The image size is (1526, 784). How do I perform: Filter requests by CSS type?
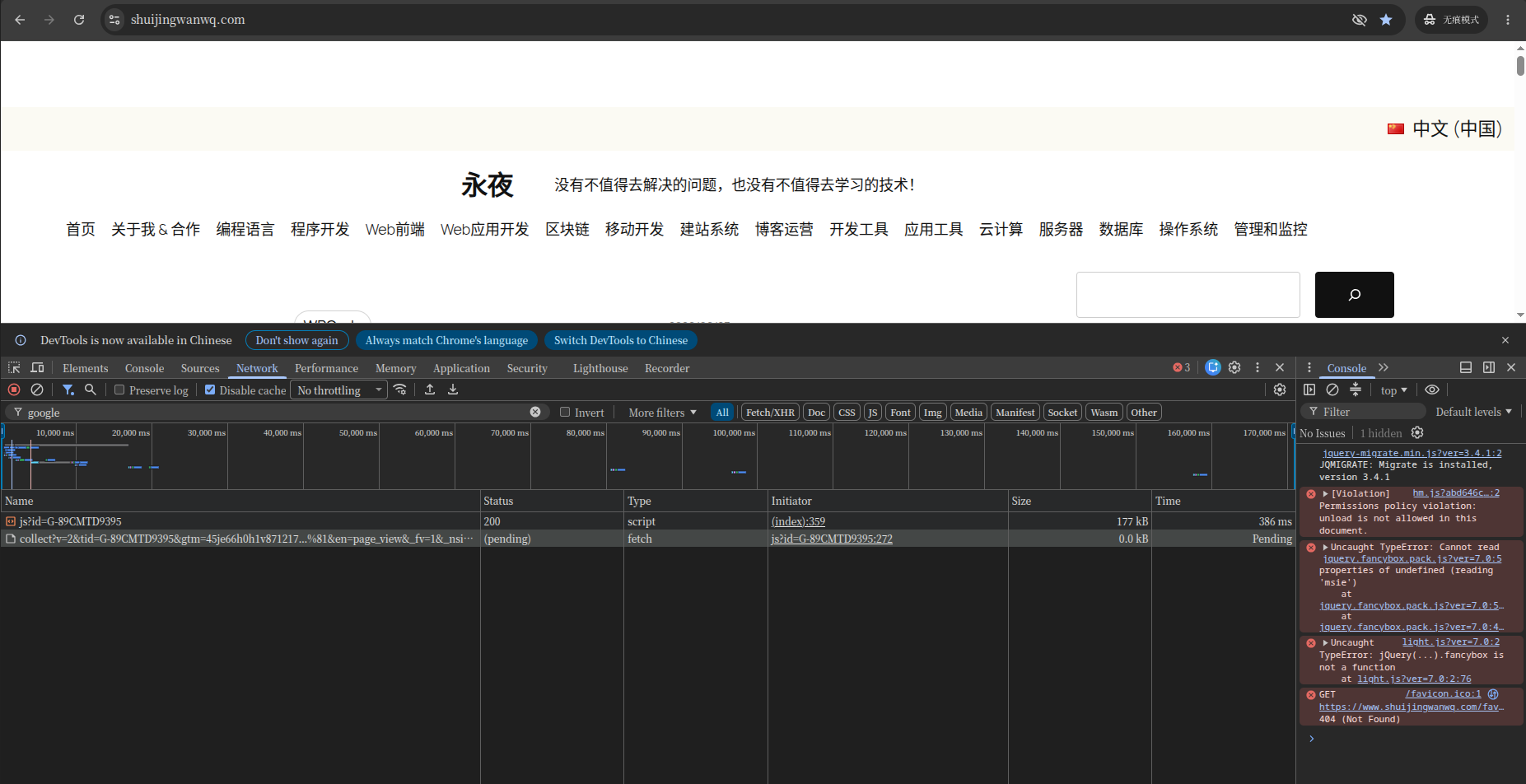point(847,413)
